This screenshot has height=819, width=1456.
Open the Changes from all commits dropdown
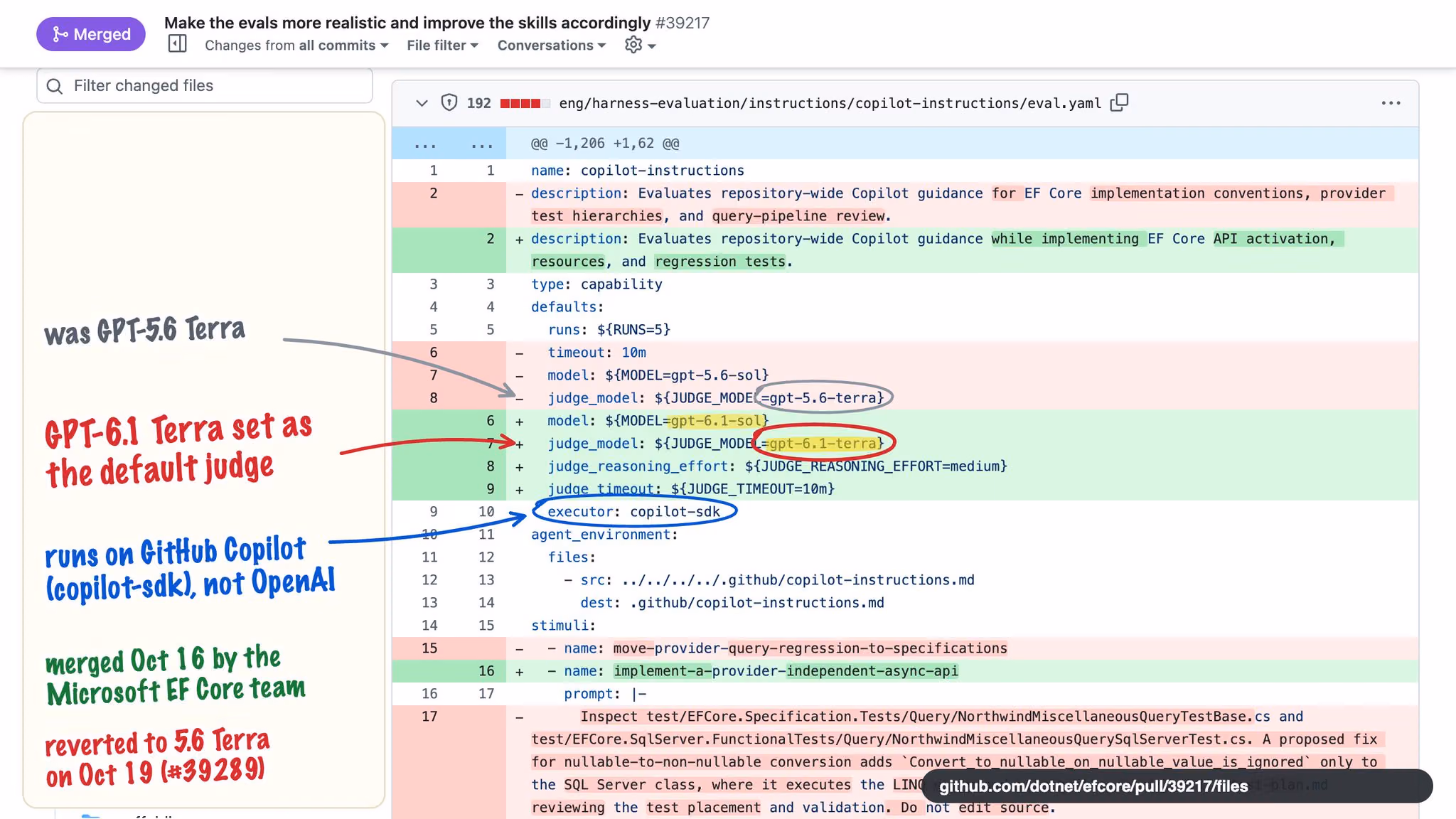point(296,45)
